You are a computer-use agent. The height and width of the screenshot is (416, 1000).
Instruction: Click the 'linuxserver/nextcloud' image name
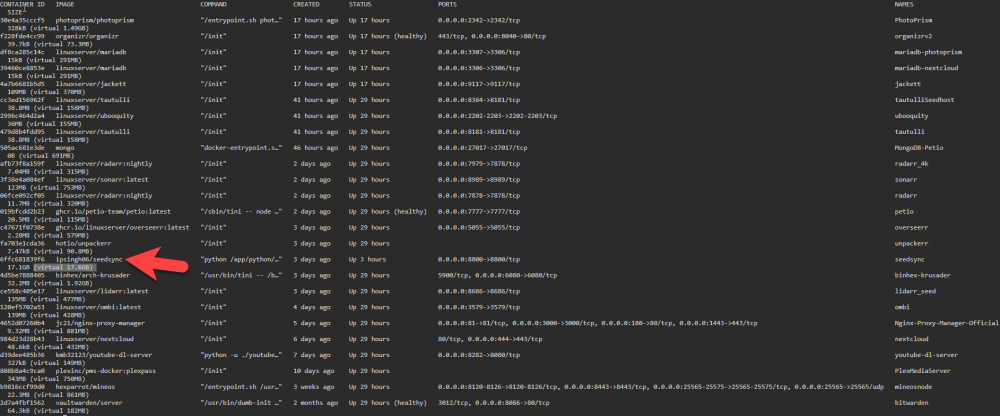click(x=95, y=339)
